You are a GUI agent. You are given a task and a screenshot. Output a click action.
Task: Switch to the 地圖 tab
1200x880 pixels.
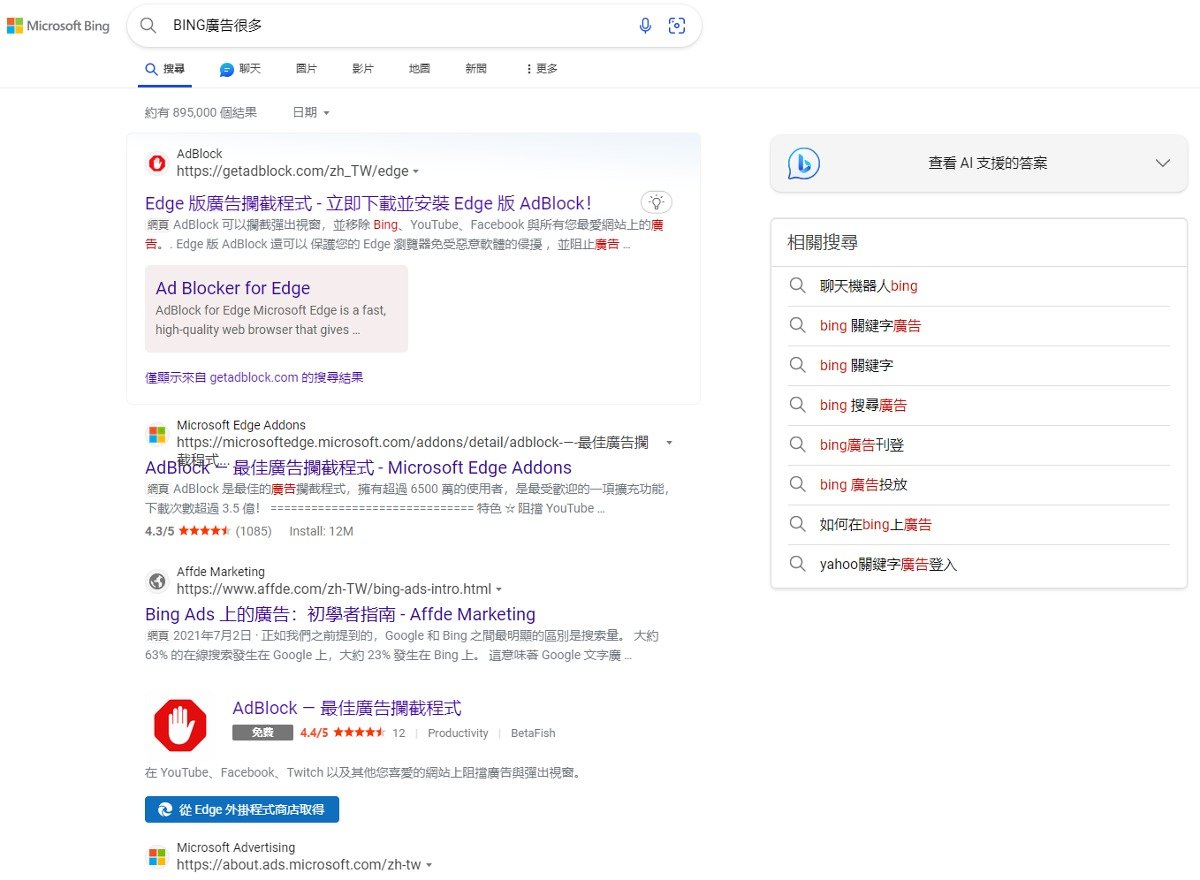[x=420, y=69]
